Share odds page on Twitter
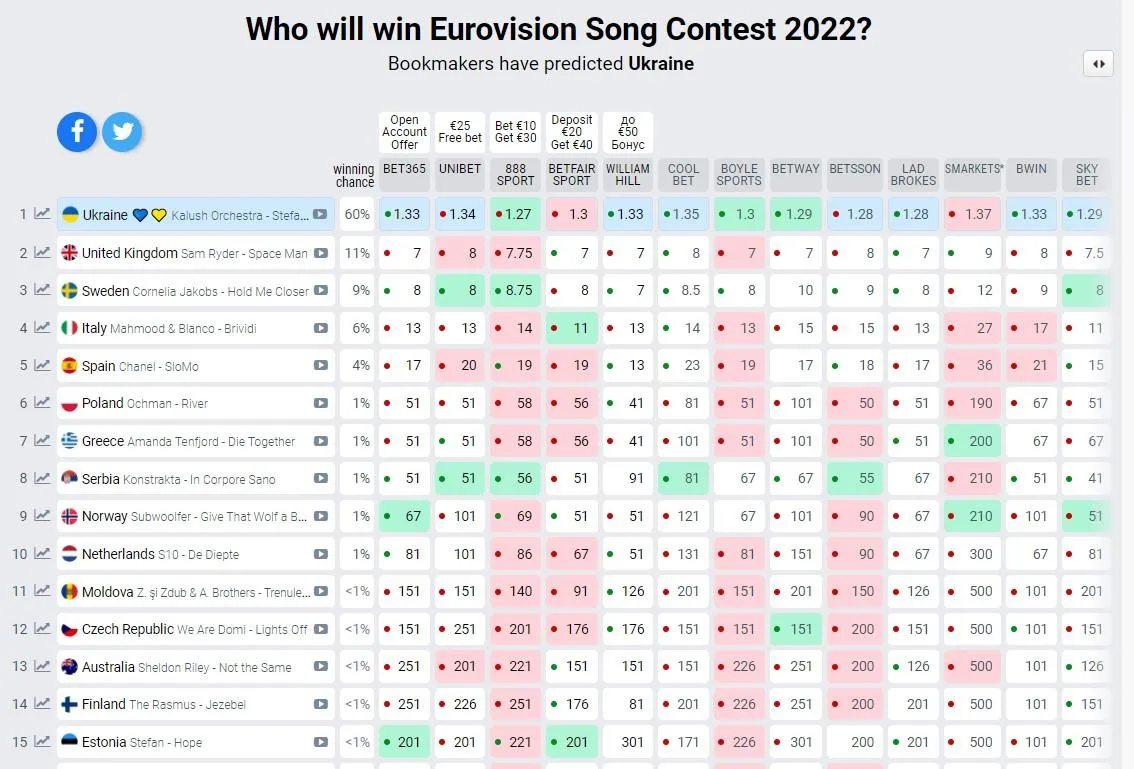 122,132
